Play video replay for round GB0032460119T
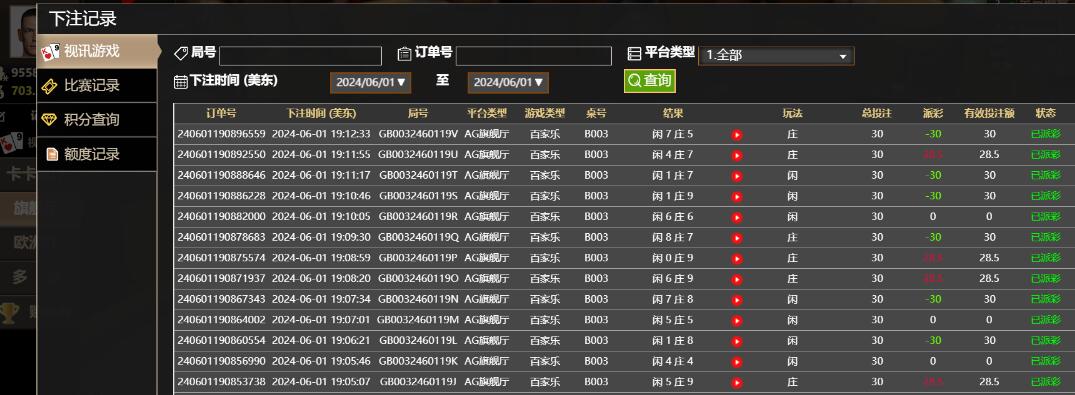Viewport: 1075px width, 395px height. (737, 176)
